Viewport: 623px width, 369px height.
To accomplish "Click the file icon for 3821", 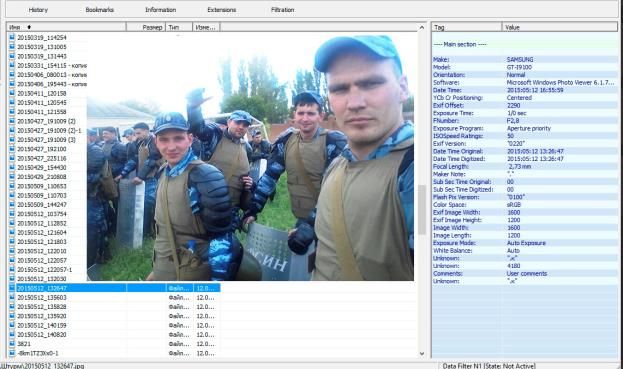I will (x=12, y=344).
